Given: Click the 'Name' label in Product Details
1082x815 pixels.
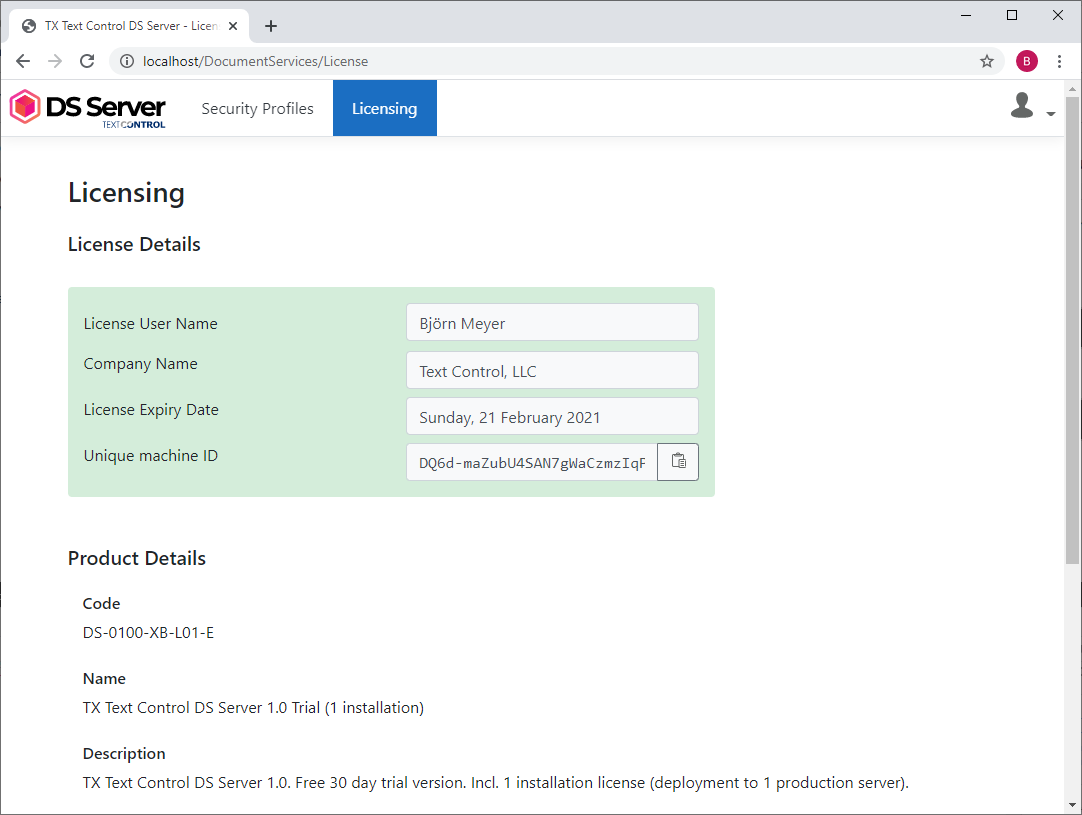Looking at the screenshot, I should point(104,679).
